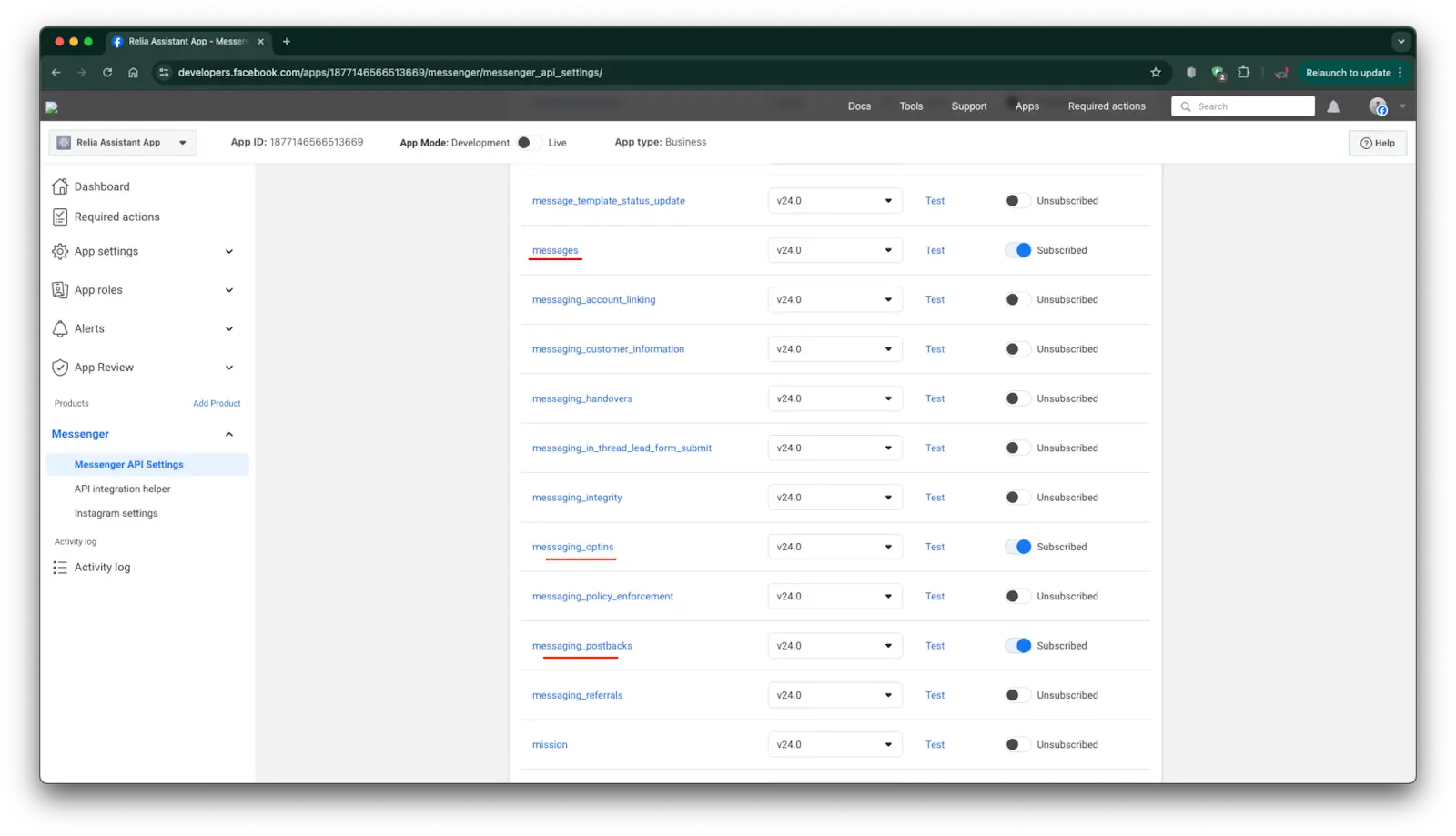
Task: Click the developer search field
Action: (x=1242, y=106)
